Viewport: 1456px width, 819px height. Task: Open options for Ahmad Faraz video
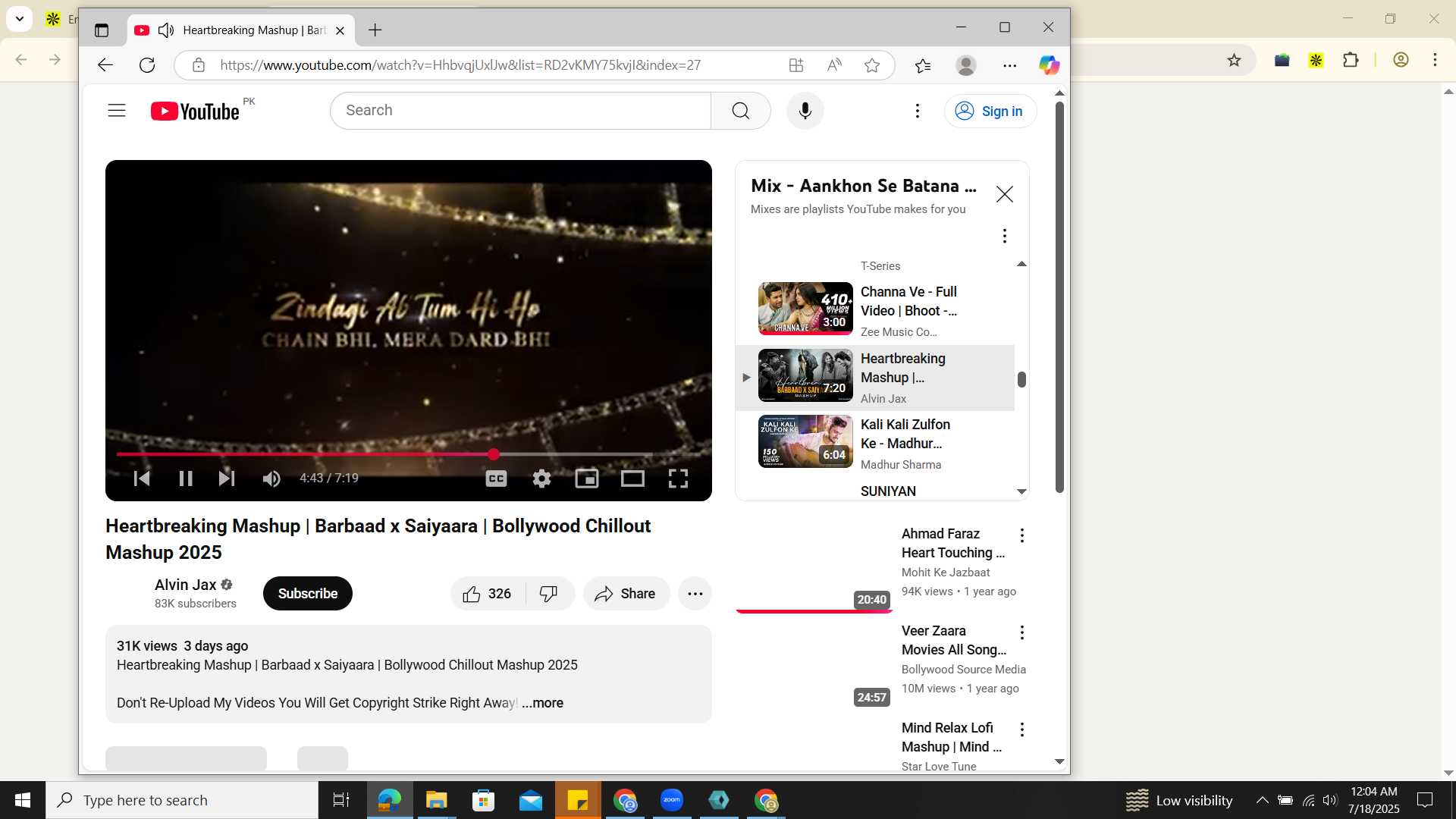click(x=1022, y=535)
